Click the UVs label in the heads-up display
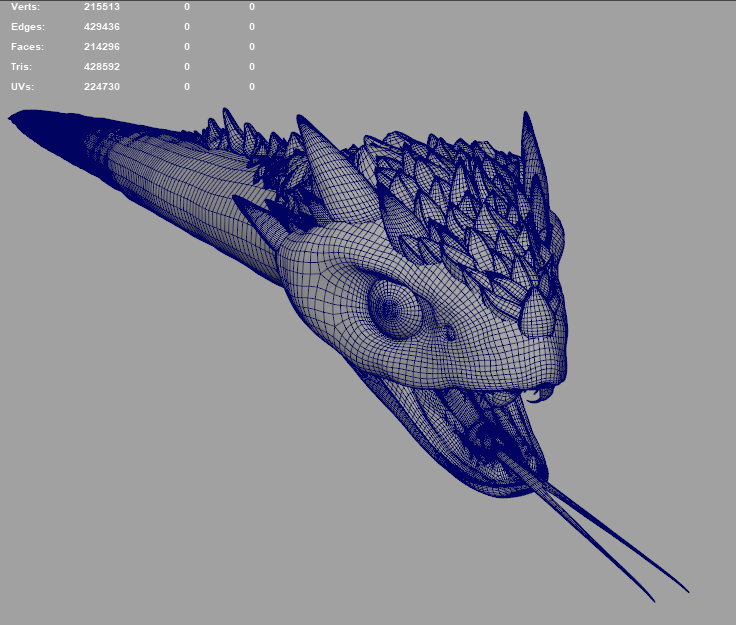736x625 pixels. tap(23, 87)
